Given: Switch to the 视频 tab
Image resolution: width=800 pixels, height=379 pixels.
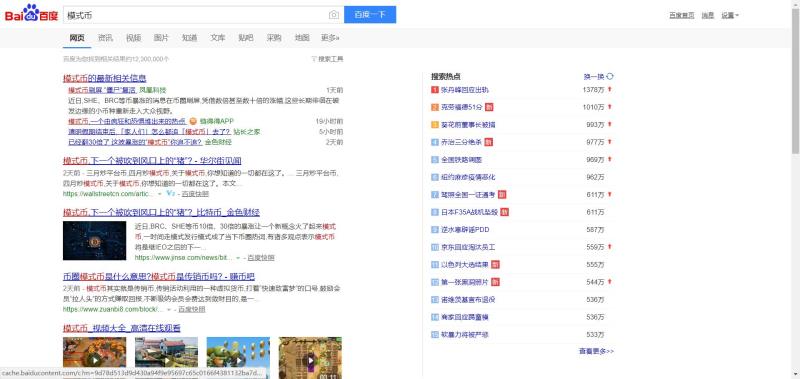Looking at the screenshot, I should [x=133, y=38].
